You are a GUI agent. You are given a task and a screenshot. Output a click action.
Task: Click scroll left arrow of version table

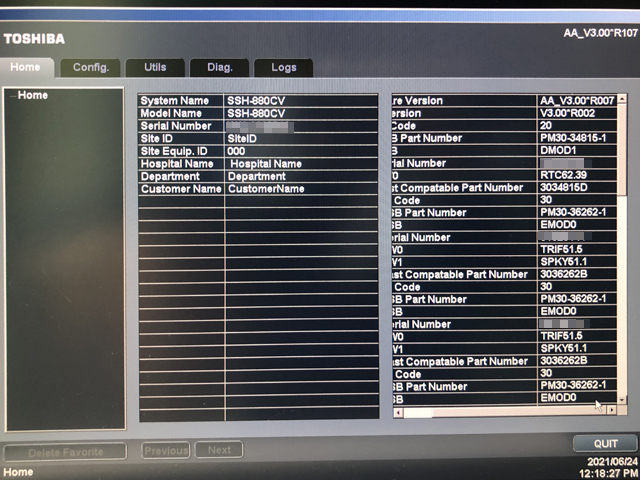click(x=398, y=412)
